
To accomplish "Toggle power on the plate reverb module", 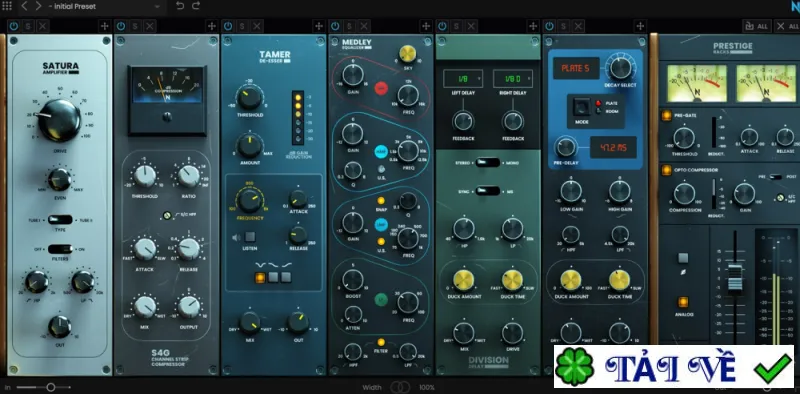I will (549, 26).
